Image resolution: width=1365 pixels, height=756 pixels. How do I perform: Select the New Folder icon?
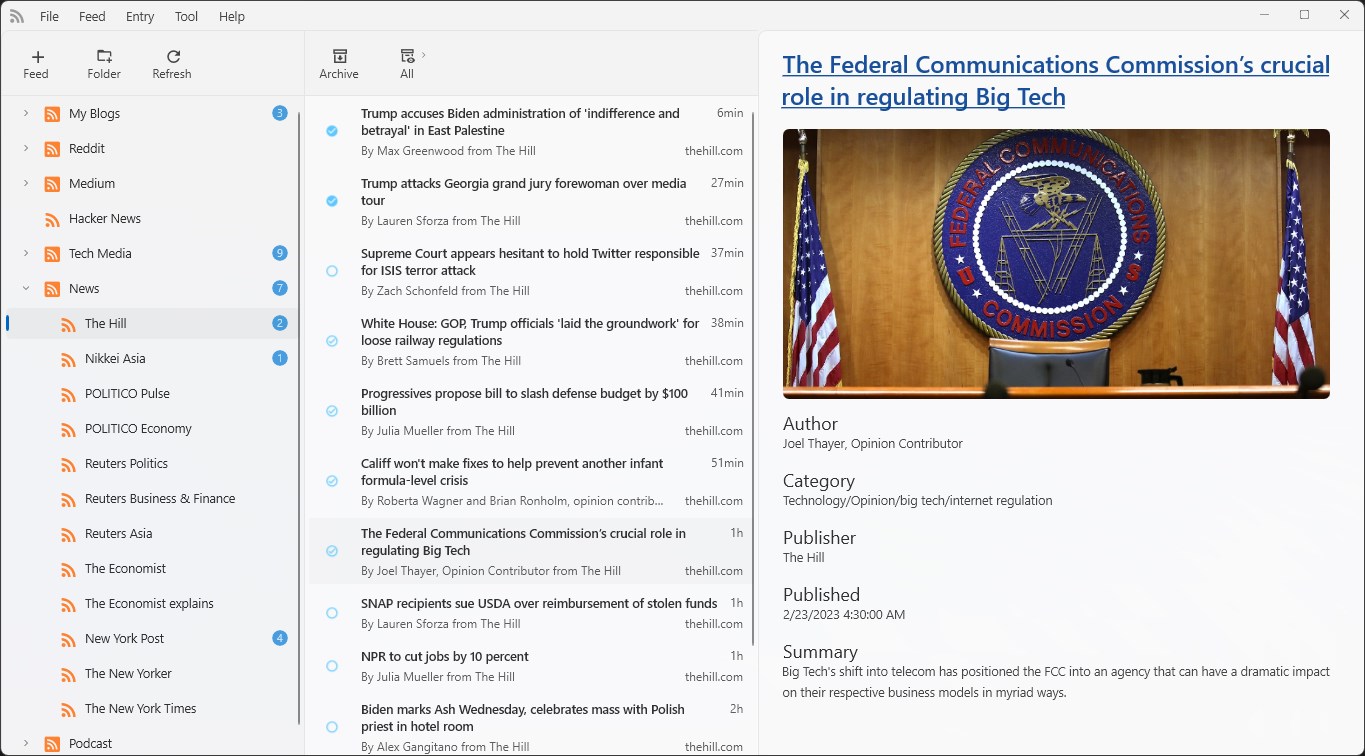tap(103, 62)
